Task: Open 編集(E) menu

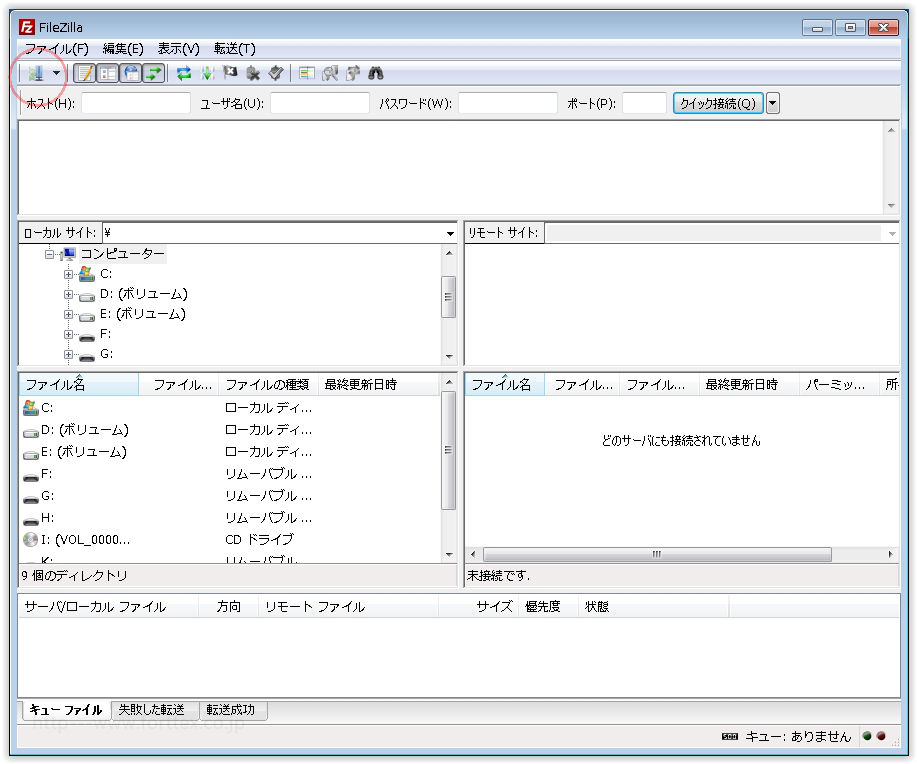Action: point(123,49)
